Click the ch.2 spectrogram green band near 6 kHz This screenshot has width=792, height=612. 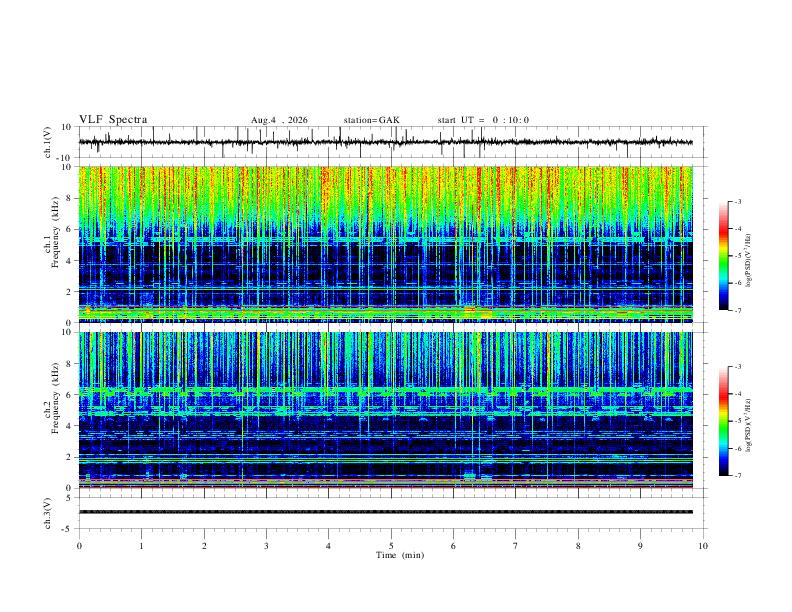(385, 390)
